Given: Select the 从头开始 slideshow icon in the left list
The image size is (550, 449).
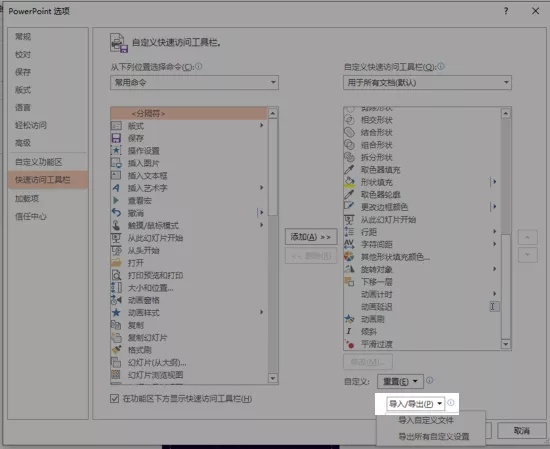Looking at the screenshot, I should (x=116, y=250).
